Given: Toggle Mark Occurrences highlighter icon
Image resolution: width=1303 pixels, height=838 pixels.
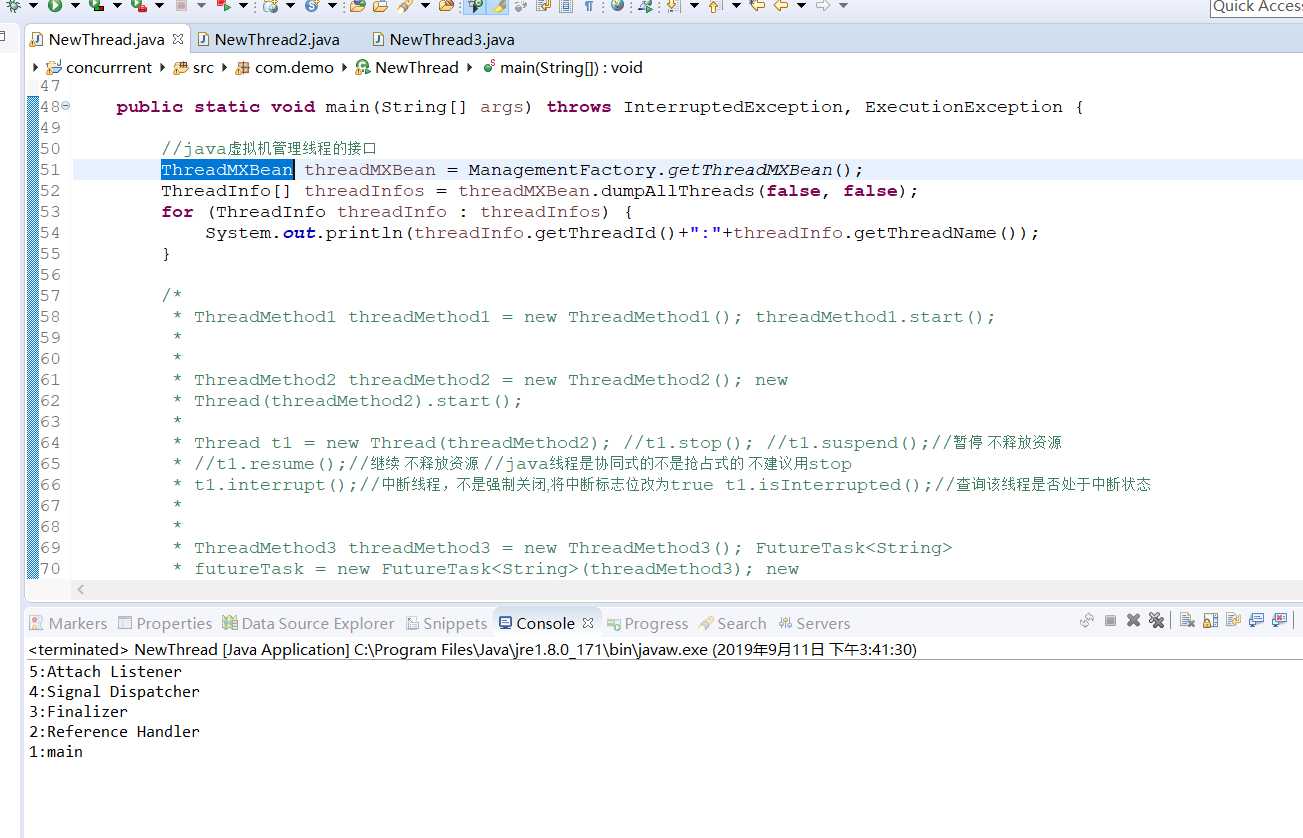Looking at the screenshot, I should (x=498, y=6).
